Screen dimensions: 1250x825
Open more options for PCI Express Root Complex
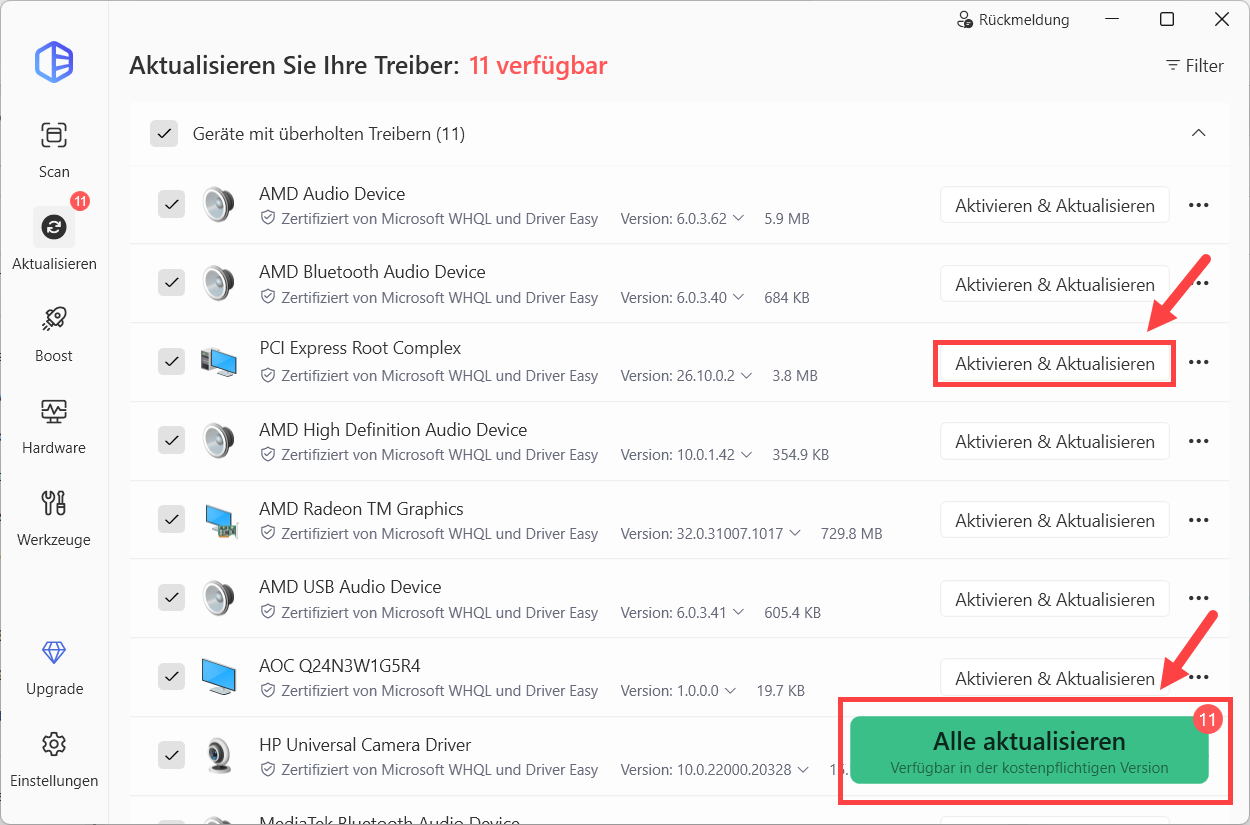pyautogui.click(x=1198, y=362)
